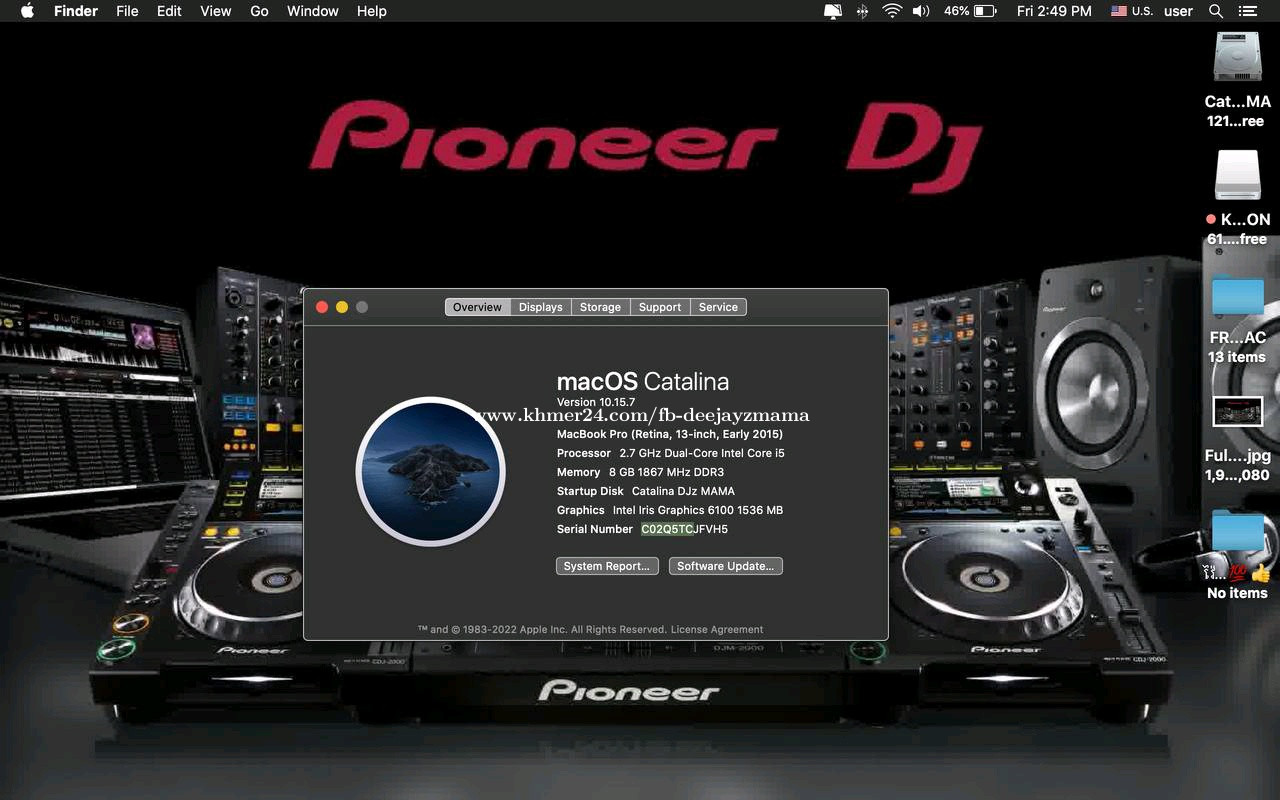The height and width of the screenshot is (800, 1280).
Task: Click the display mirroring icon in menu bar
Action: 832,11
